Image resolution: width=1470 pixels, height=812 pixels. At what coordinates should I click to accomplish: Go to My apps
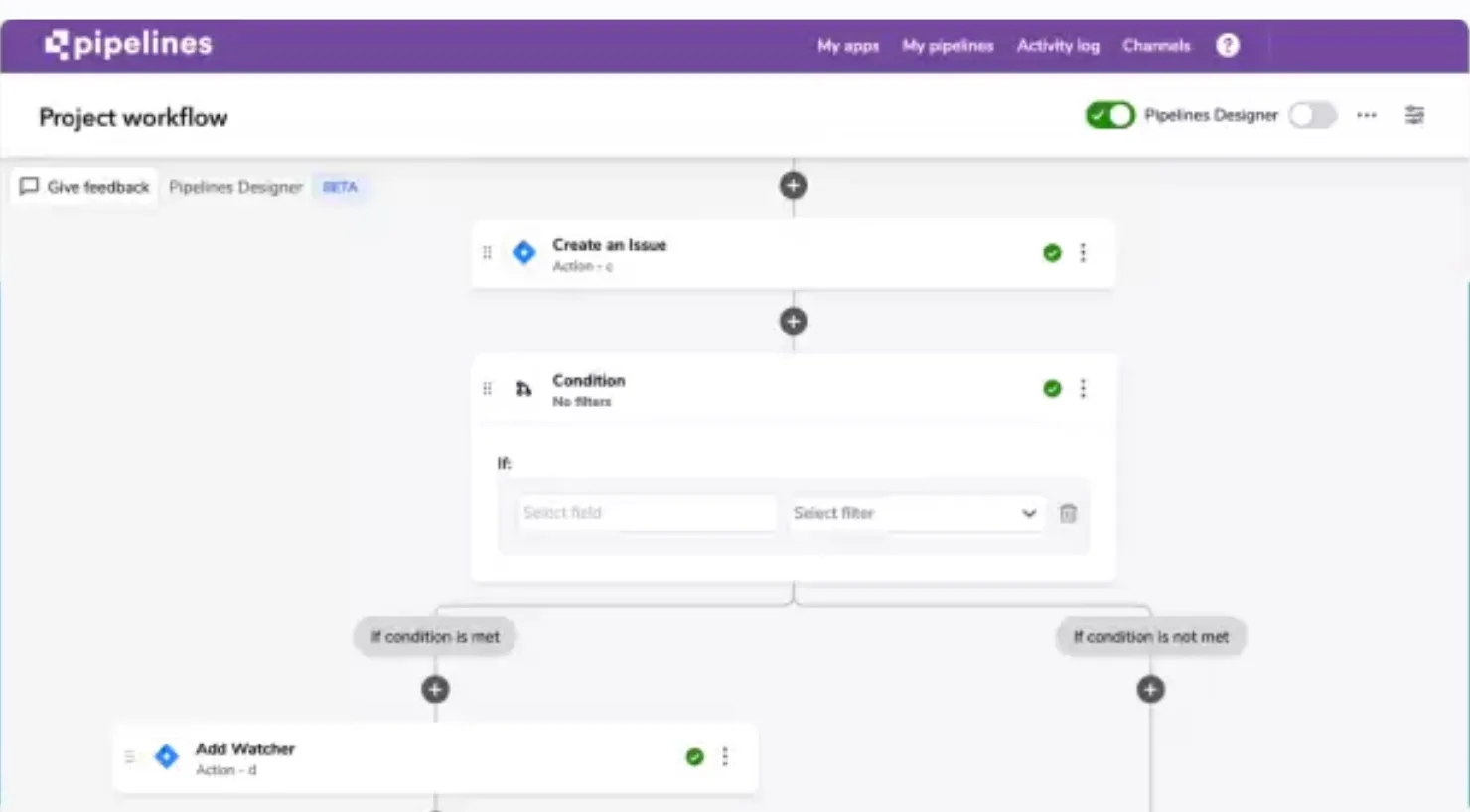pyautogui.click(x=848, y=46)
